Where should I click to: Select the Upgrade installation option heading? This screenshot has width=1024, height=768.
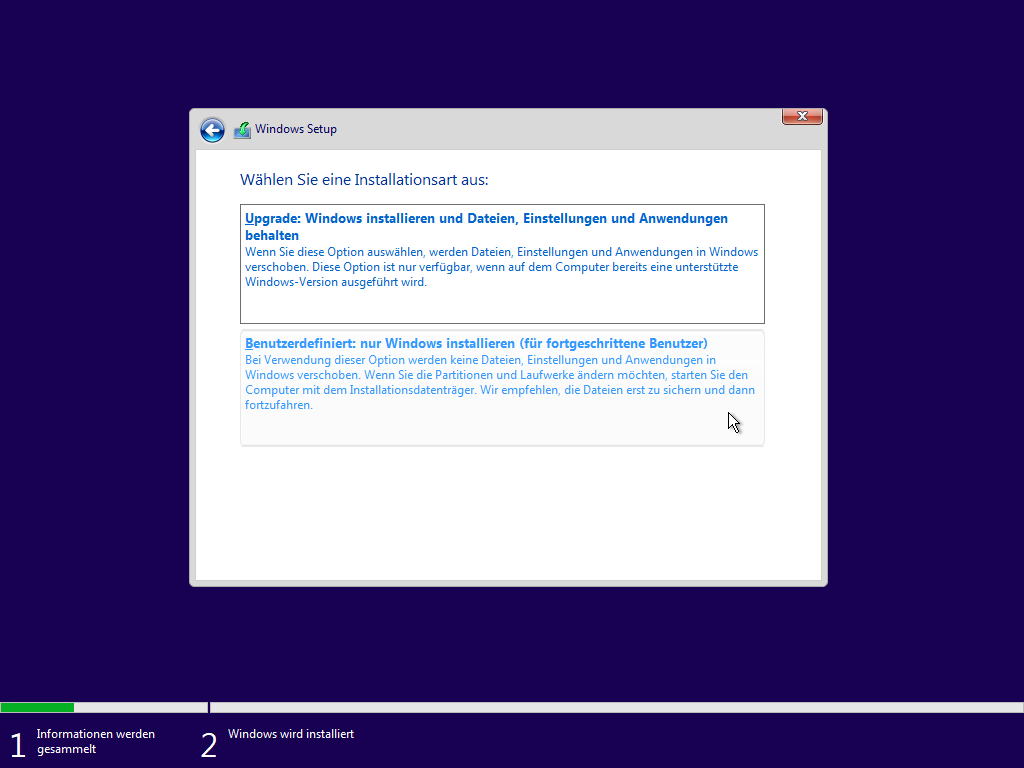[x=486, y=218]
